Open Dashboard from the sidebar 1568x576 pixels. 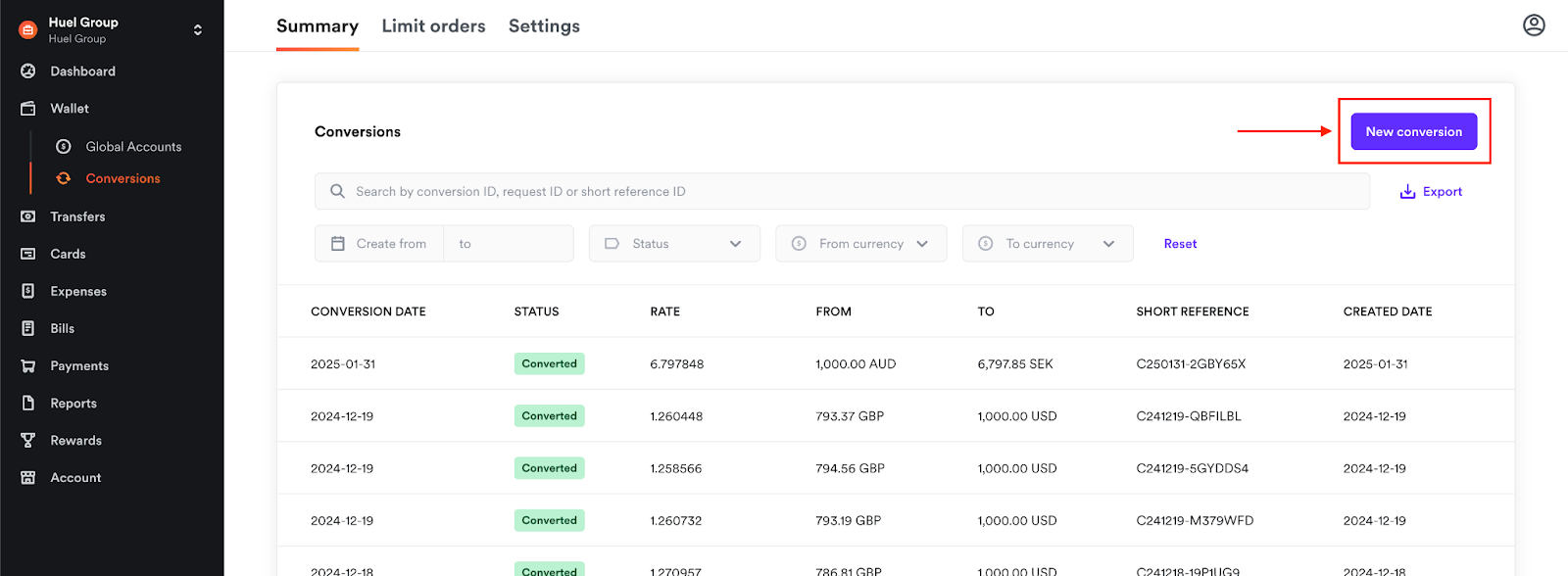click(x=82, y=72)
